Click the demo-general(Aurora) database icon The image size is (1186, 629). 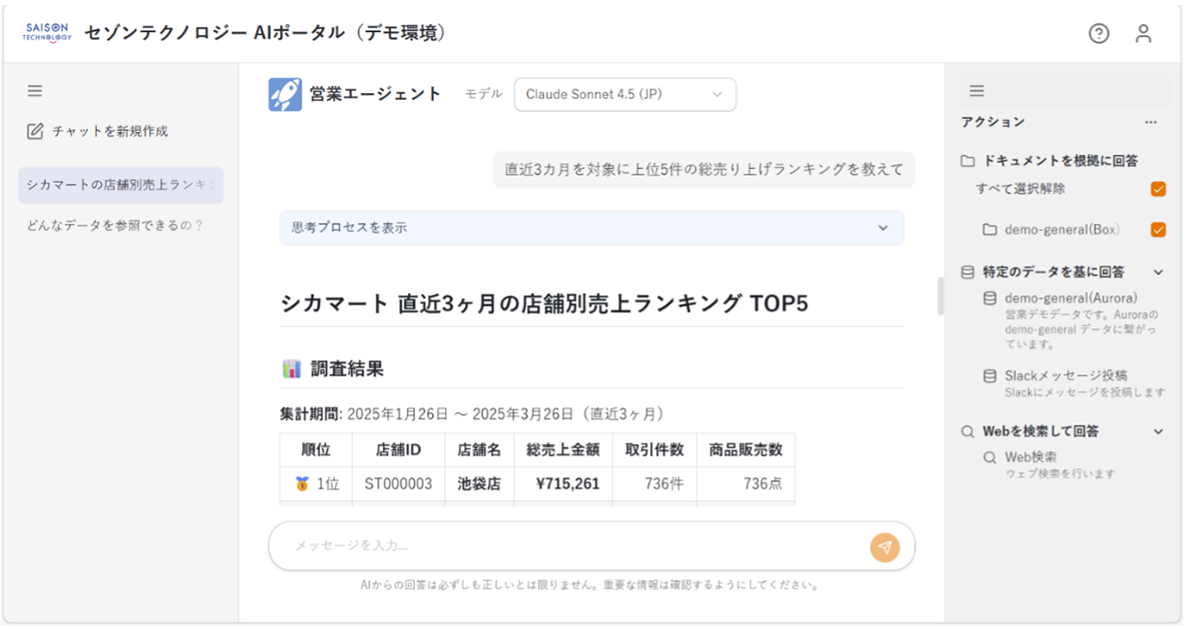[x=989, y=299]
